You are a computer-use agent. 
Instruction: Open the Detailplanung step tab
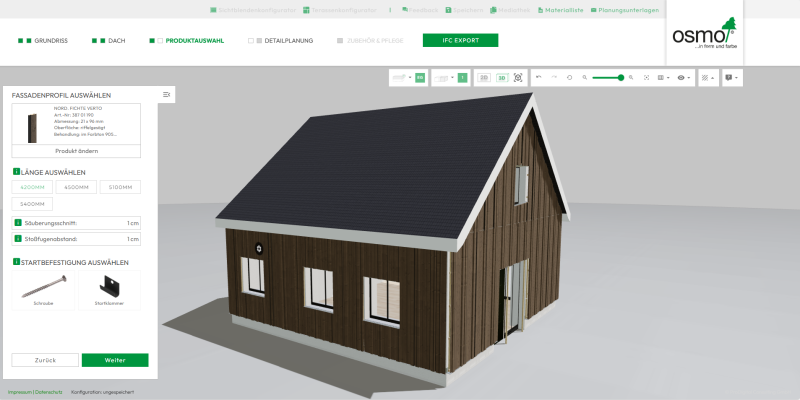point(284,41)
